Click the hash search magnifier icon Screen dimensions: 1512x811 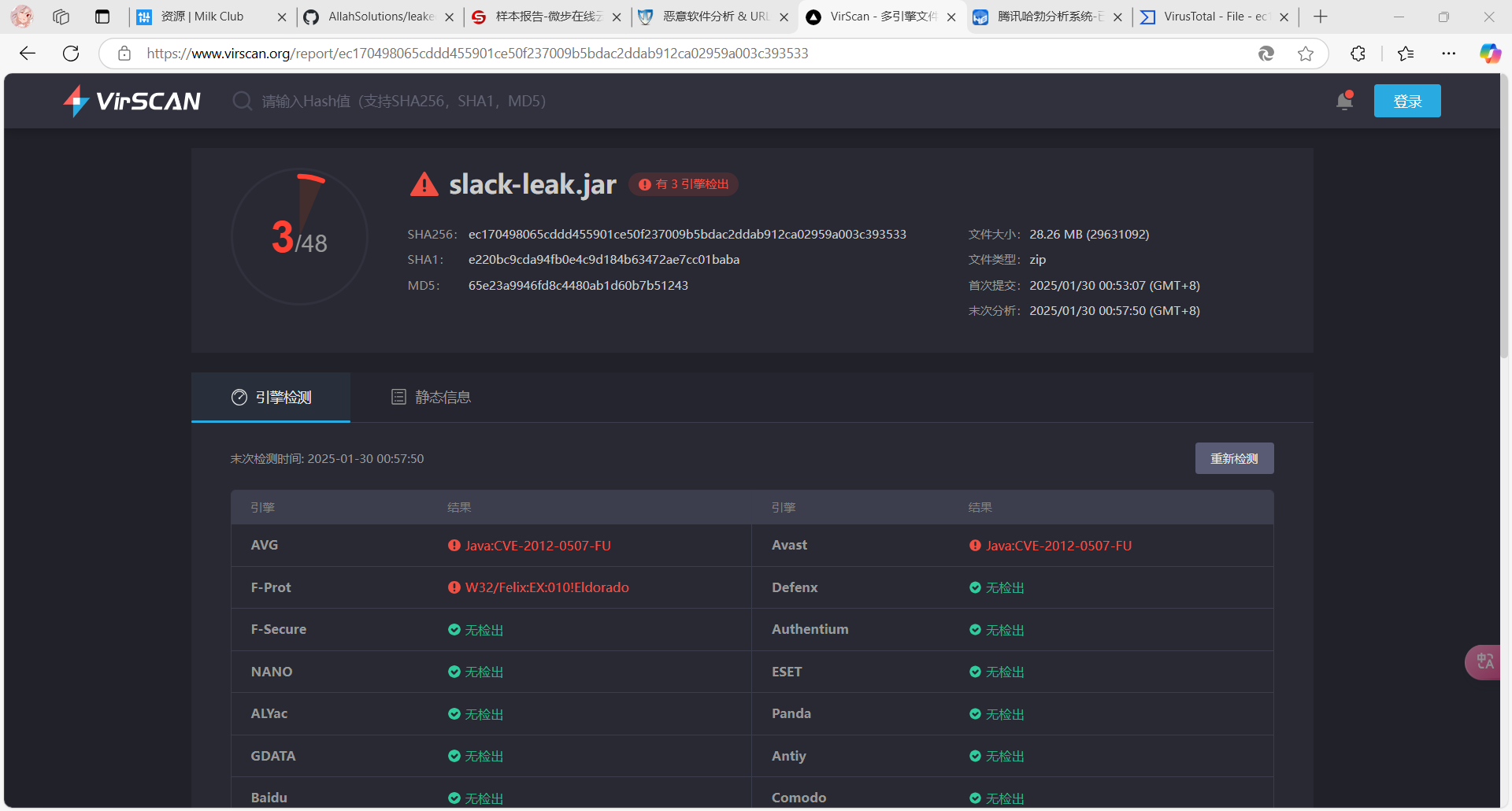coord(242,101)
